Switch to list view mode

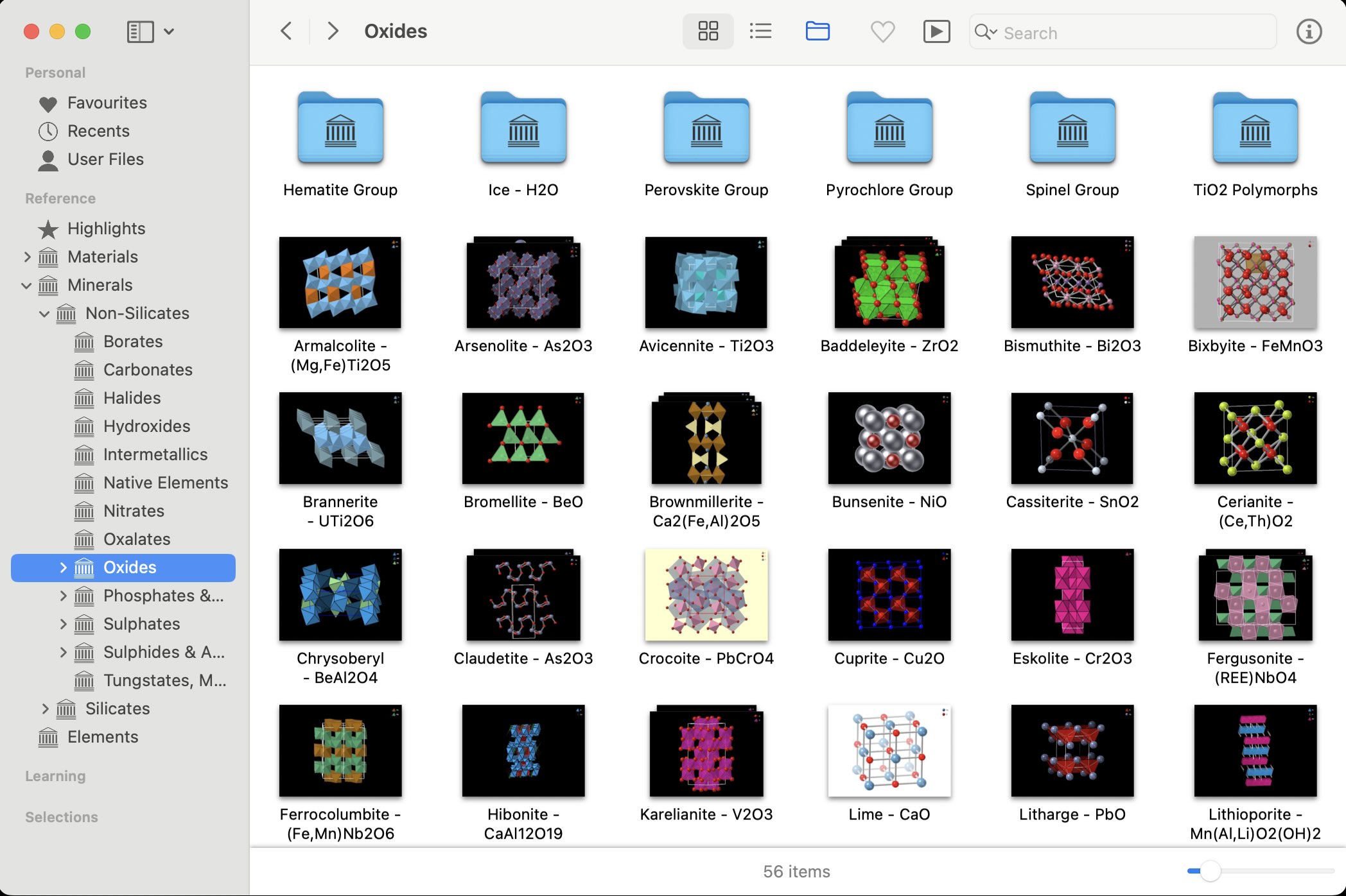(760, 31)
